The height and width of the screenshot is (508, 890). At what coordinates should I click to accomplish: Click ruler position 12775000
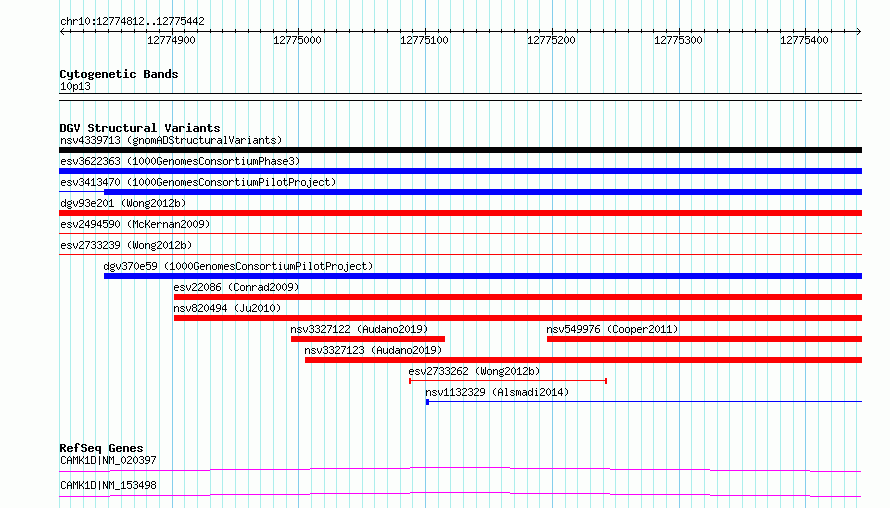[297, 40]
